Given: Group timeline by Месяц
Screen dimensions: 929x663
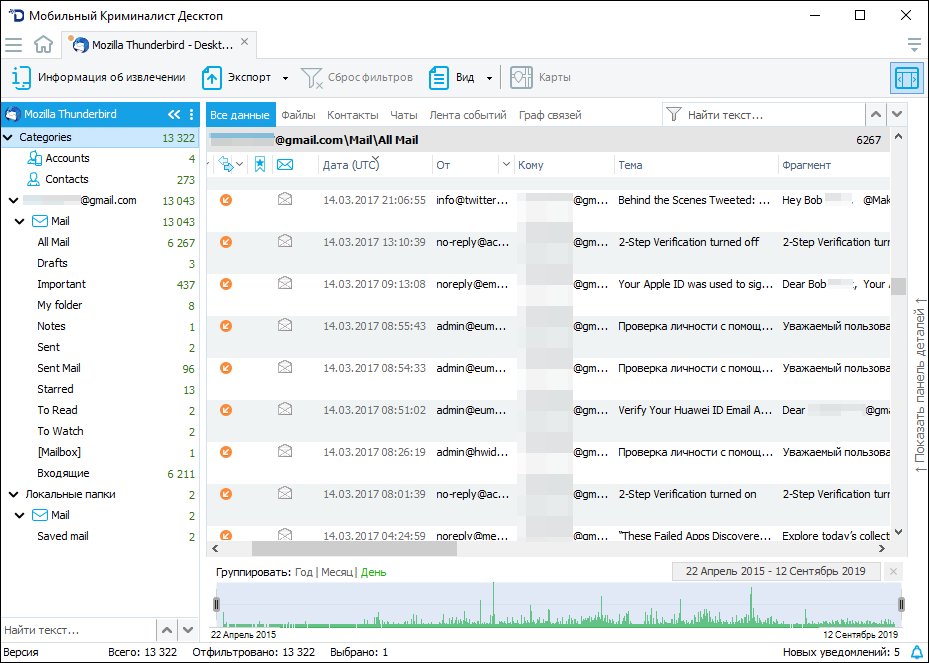Looking at the screenshot, I should point(337,572).
